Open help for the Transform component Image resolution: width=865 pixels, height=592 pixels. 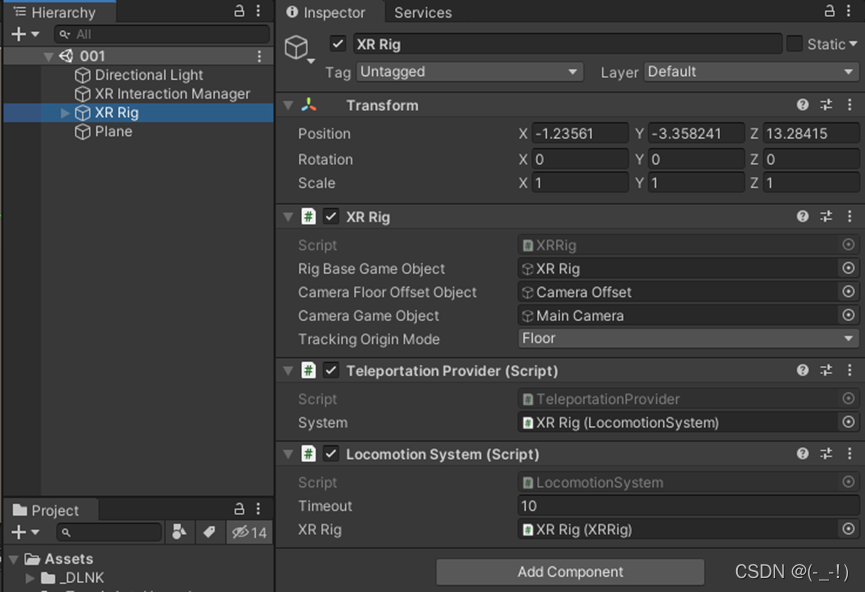click(x=803, y=105)
